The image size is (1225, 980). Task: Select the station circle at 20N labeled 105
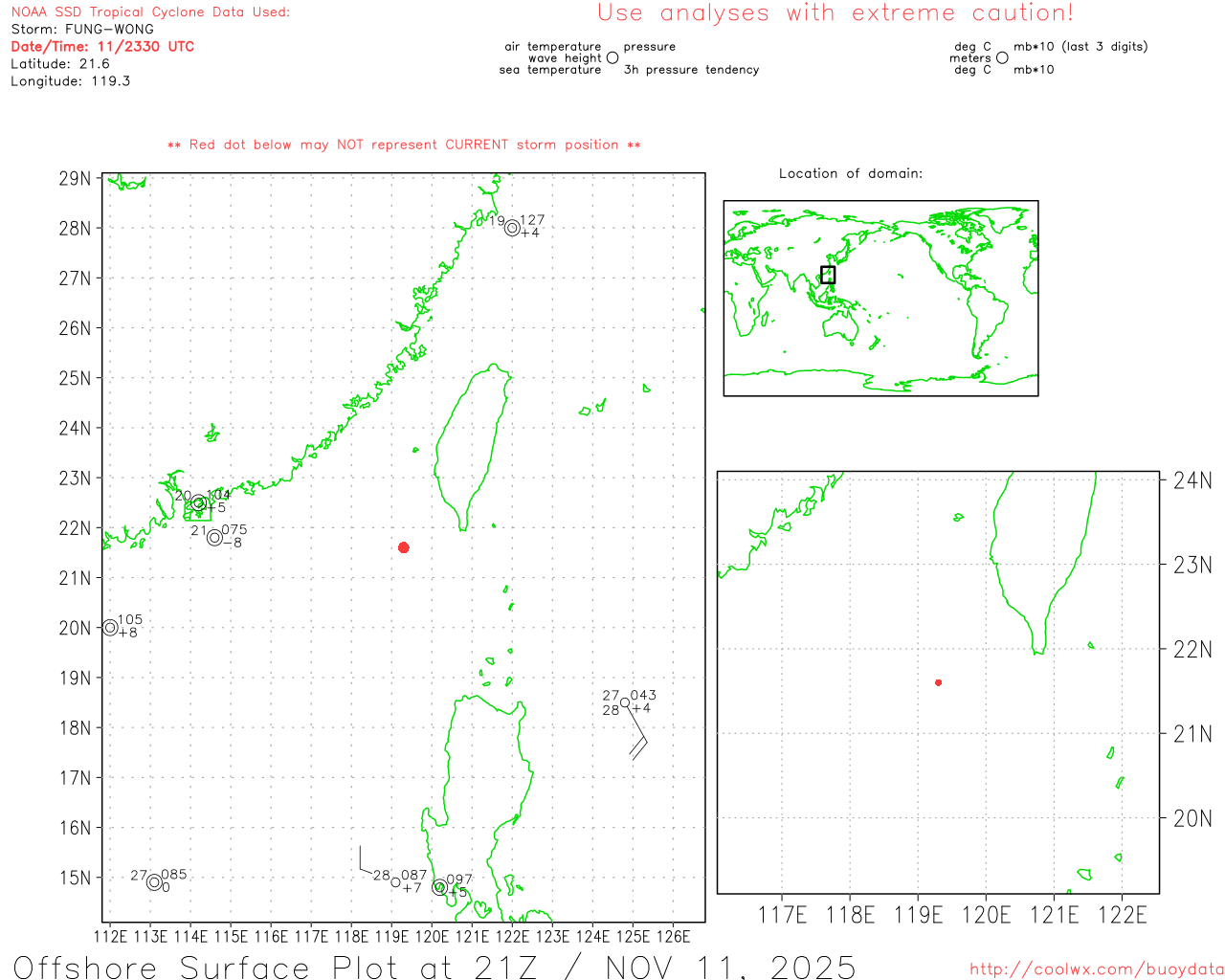(x=110, y=628)
